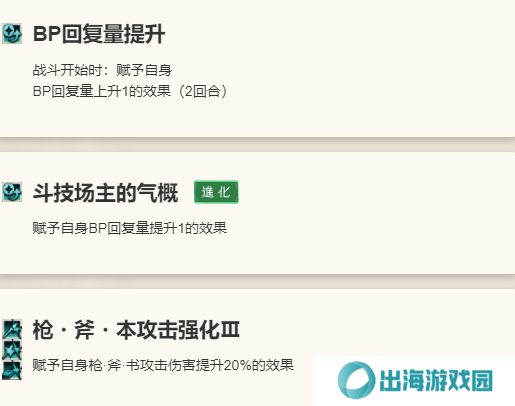Click the 赋予自身BP回复量提升1的效果 description
The height and width of the screenshot is (406, 515).
130,228
